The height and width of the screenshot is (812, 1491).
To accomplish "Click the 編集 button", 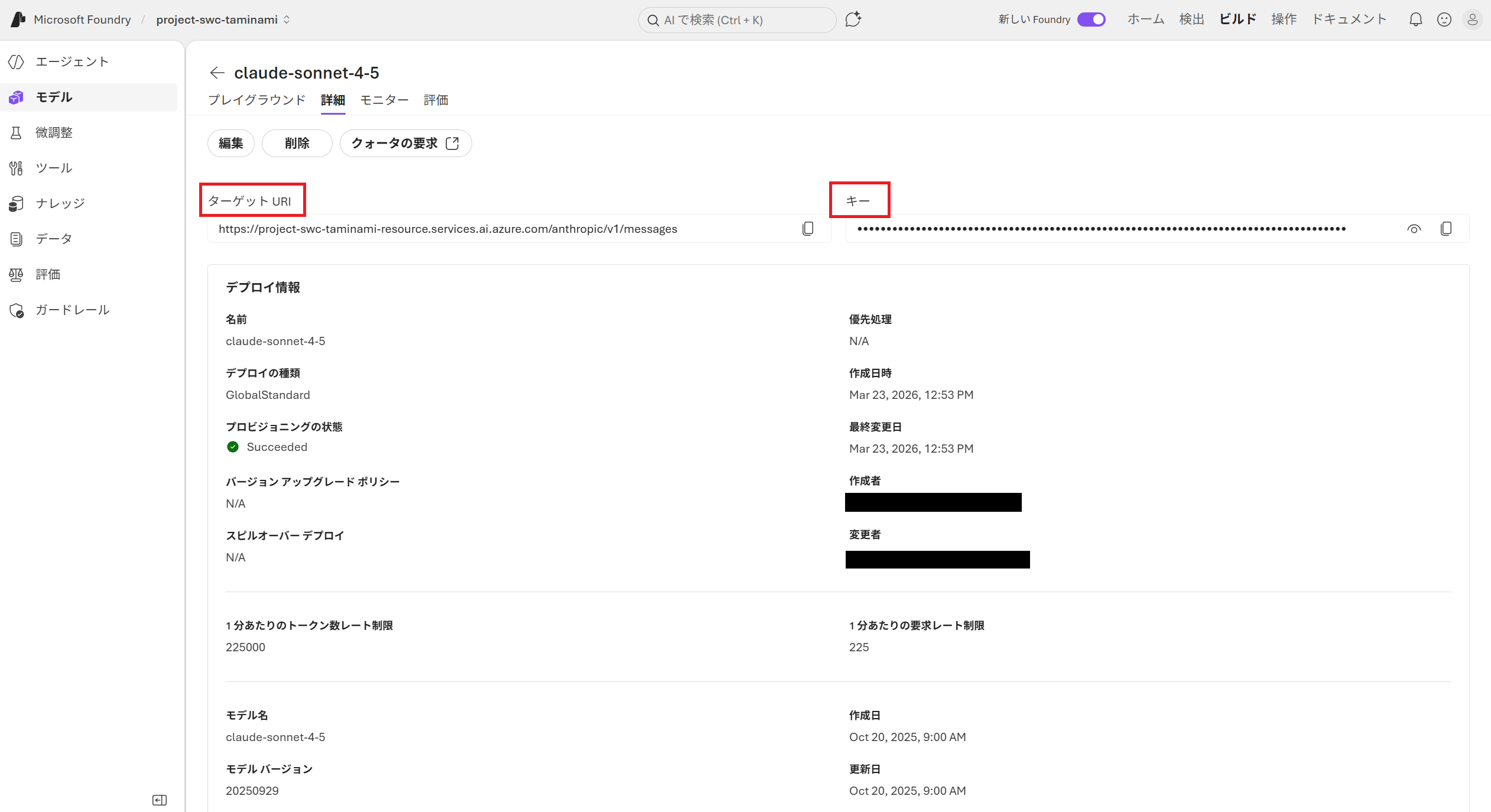I will click(x=231, y=144).
